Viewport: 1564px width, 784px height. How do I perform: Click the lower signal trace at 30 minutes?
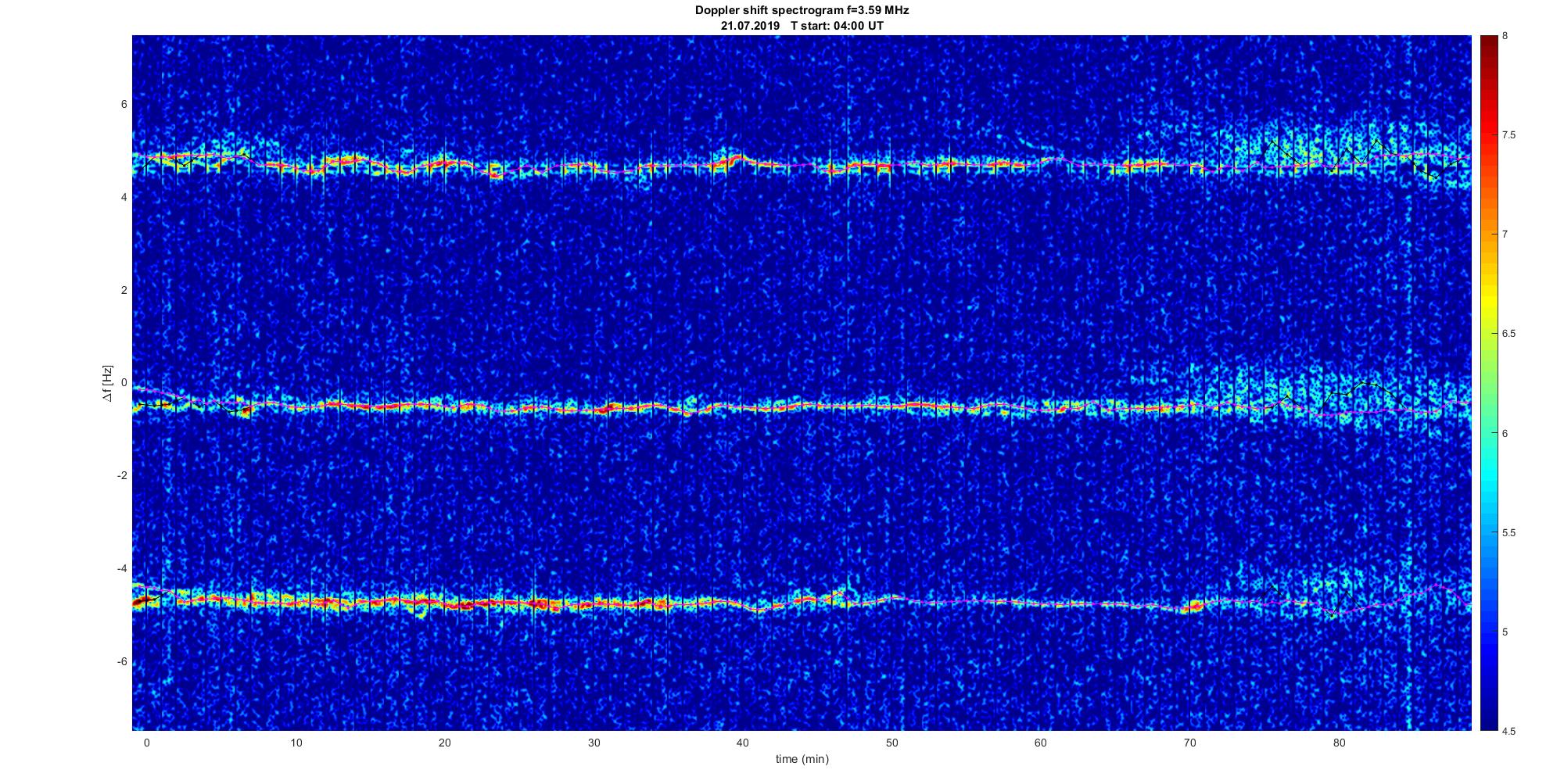pyautogui.click(x=594, y=604)
